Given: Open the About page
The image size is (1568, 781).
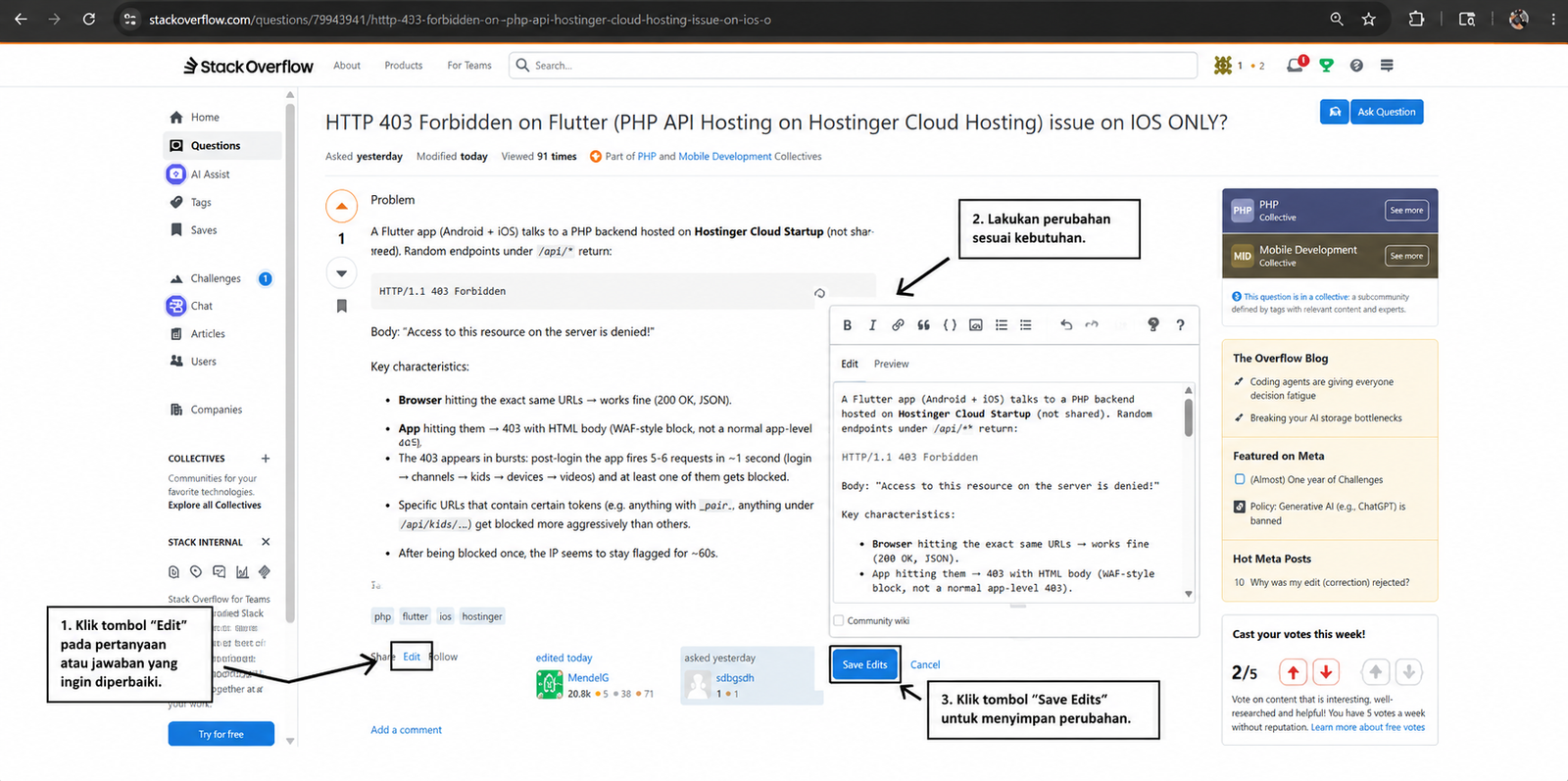Looking at the screenshot, I should tap(347, 66).
